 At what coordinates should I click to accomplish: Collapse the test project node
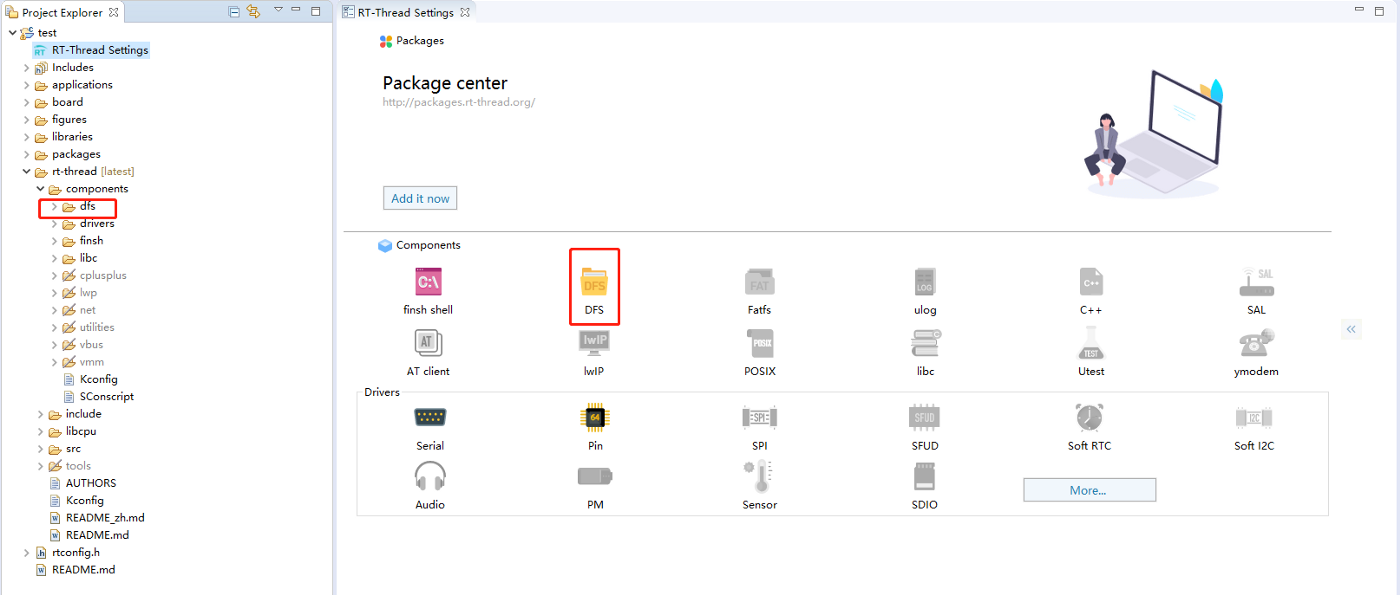(x=12, y=33)
